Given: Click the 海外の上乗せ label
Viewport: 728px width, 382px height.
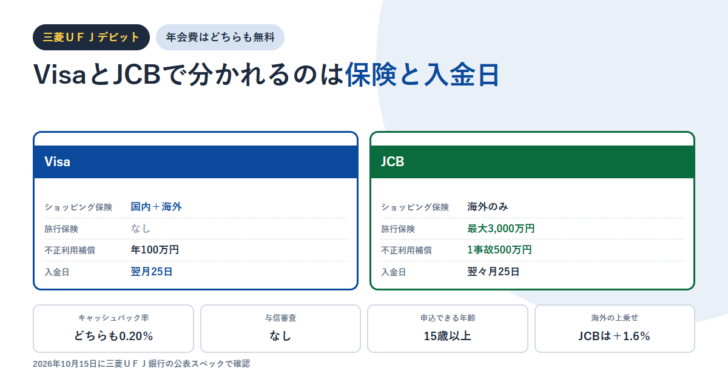Looking at the screenshot, I should [615, 318].
